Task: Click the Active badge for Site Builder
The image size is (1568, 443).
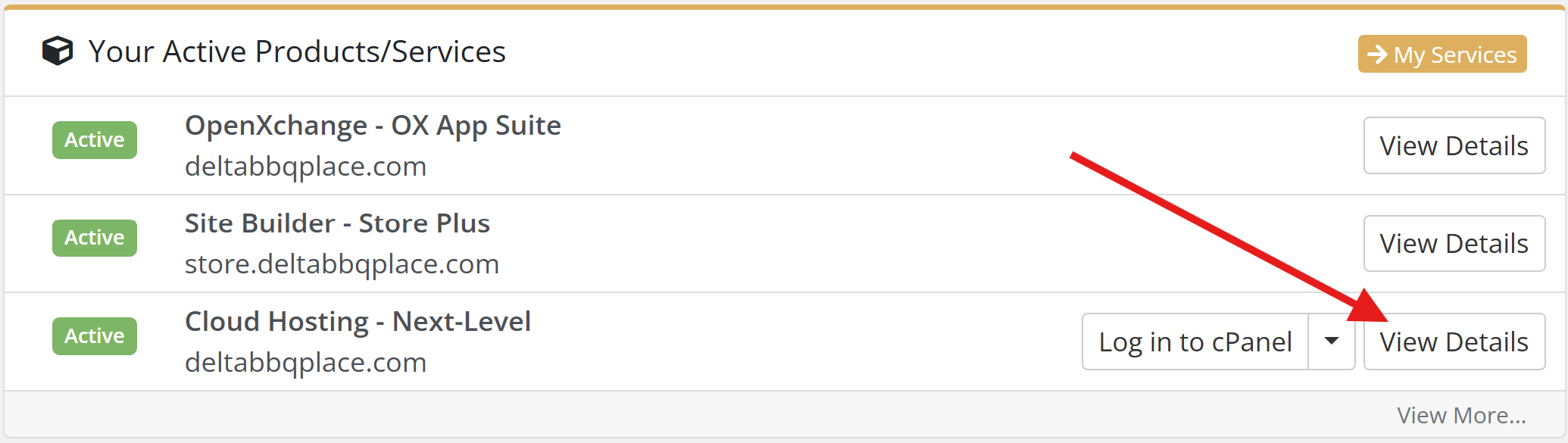Action: [x=95, y=238]
